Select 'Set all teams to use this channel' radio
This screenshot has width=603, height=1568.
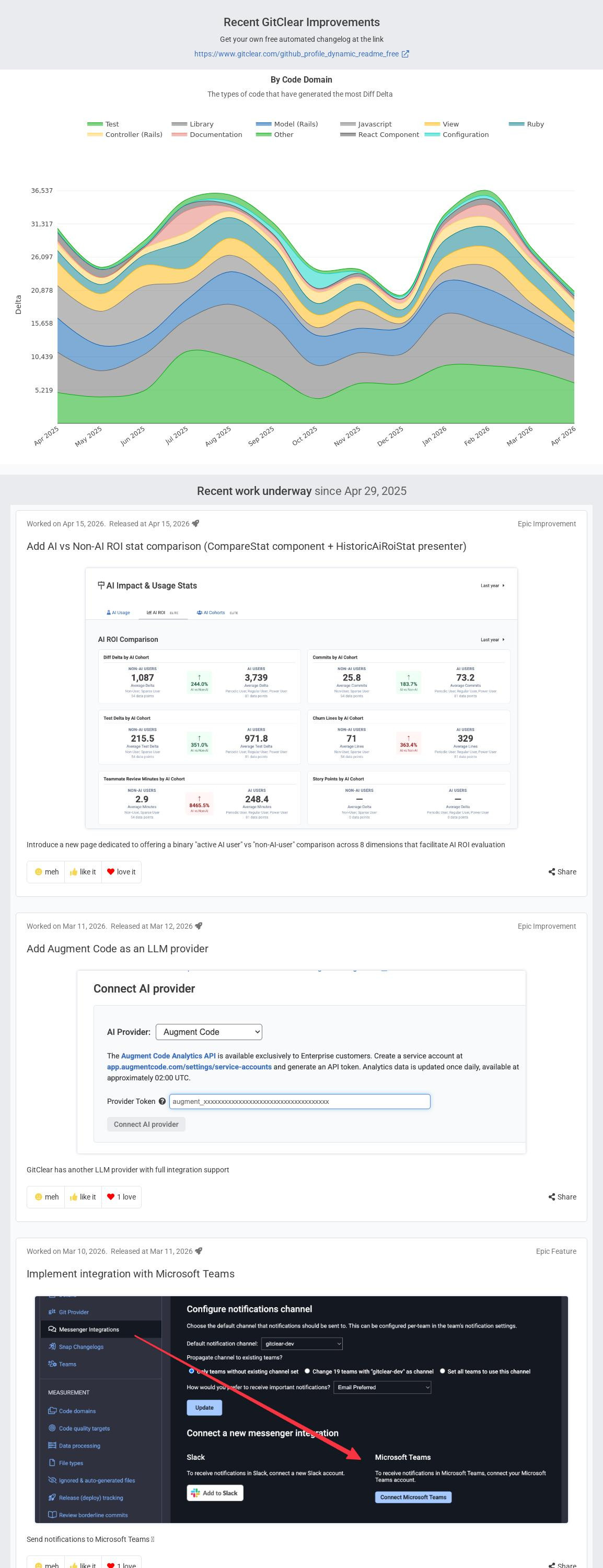tap(443, 1371)
